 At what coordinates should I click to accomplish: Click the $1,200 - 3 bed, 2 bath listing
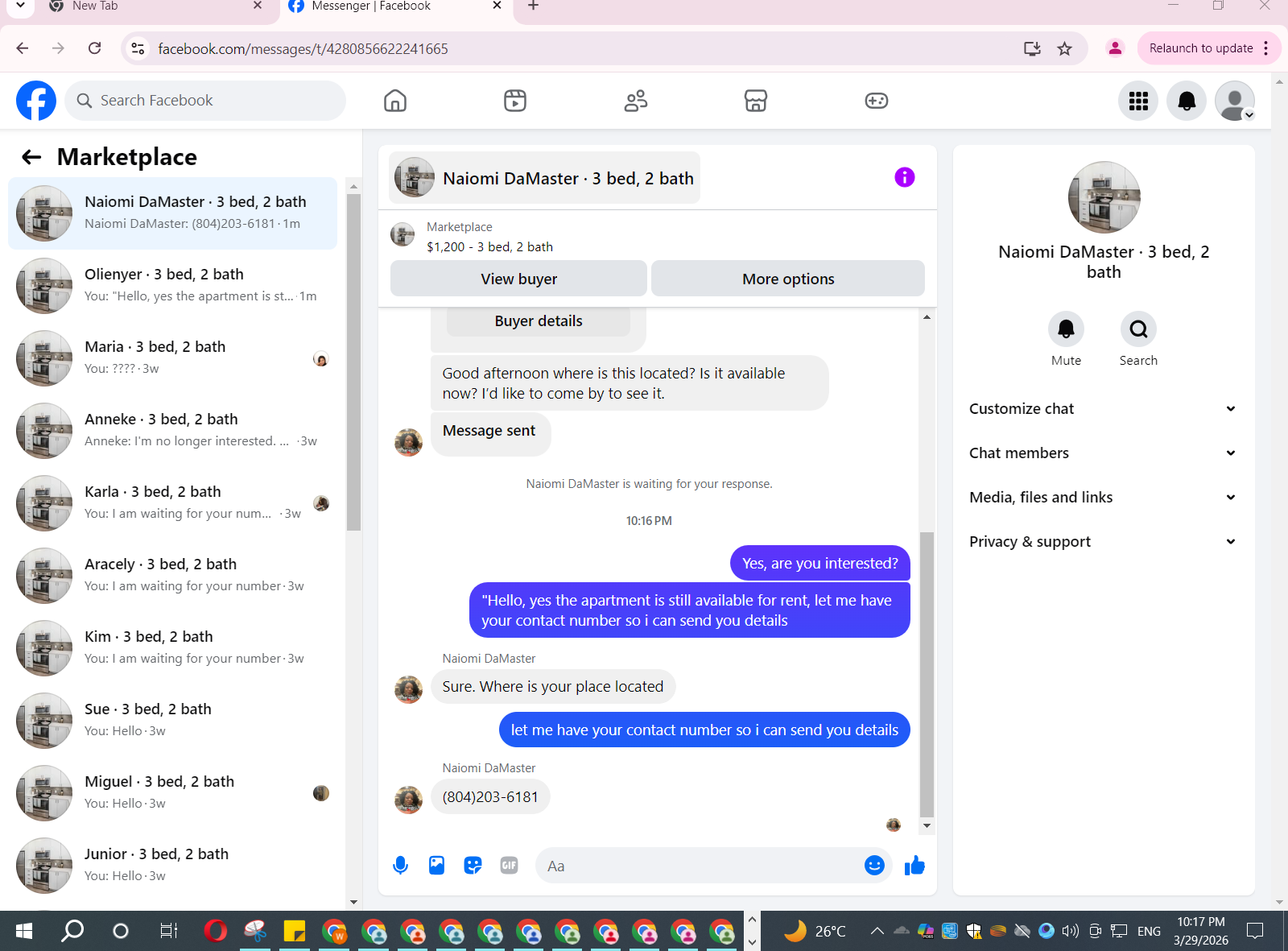point(489,247)
